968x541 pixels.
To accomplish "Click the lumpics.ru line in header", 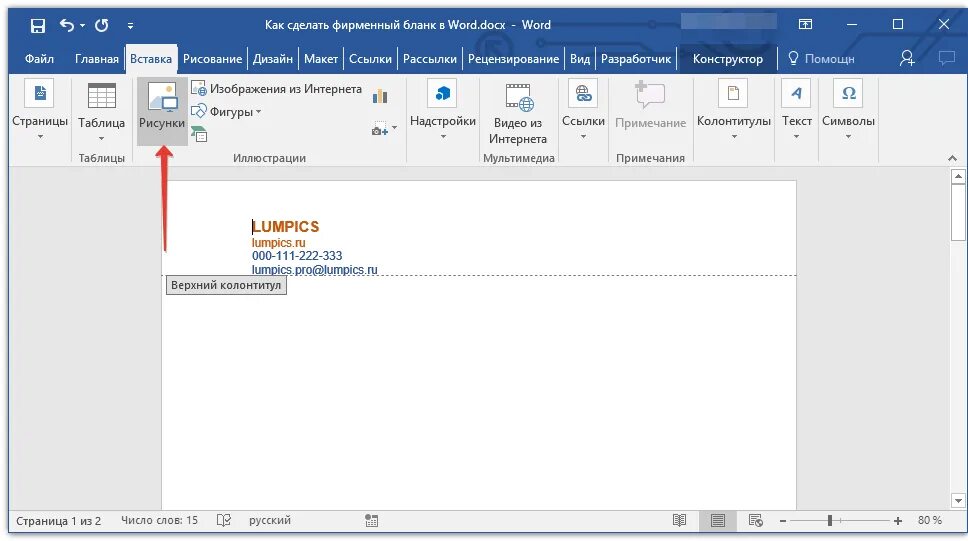I will pos(278,243).
